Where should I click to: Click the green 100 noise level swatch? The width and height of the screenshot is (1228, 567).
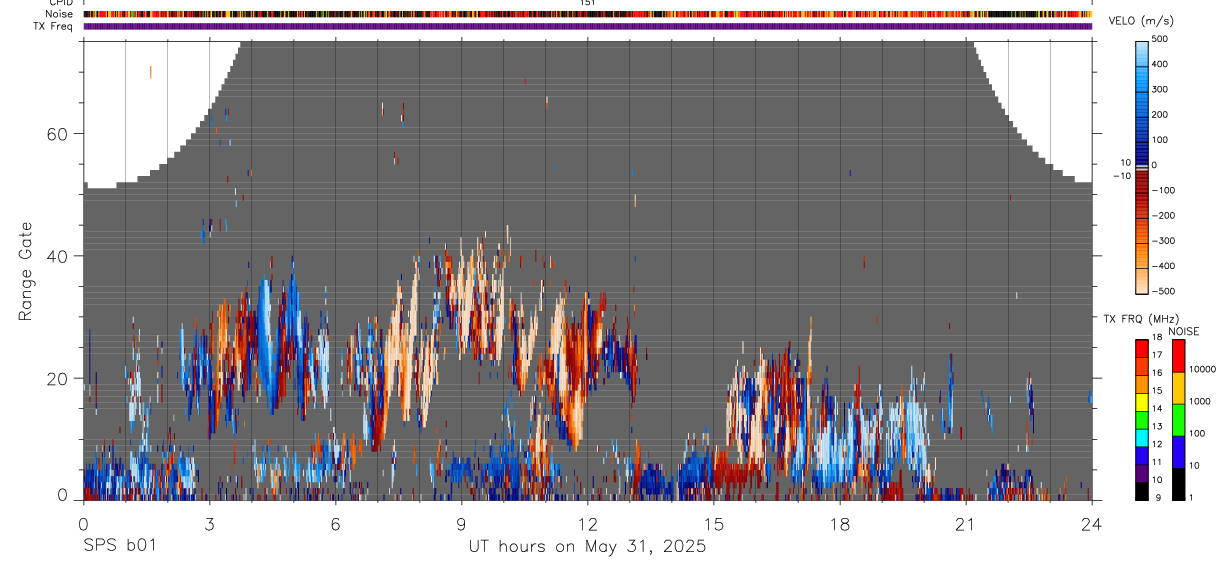click(1179, 420)
